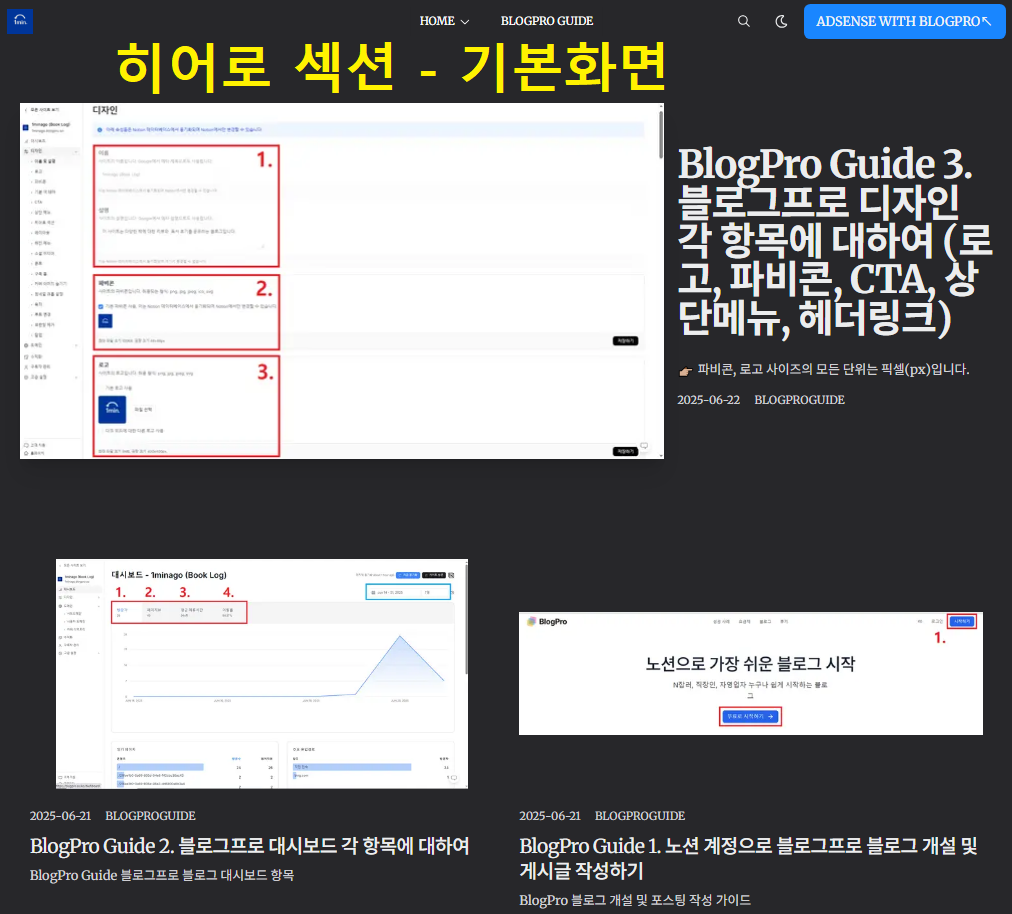Click the 2025-06-22 date text
Screen dimensions: 1012x914
click(709, 400)
